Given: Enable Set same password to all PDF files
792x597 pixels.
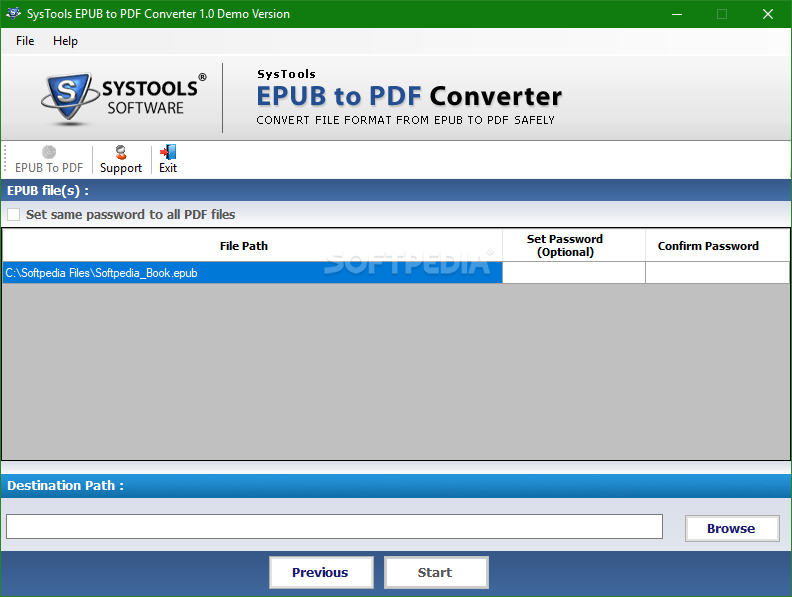Looking at the screenshot, I should 14,215.
